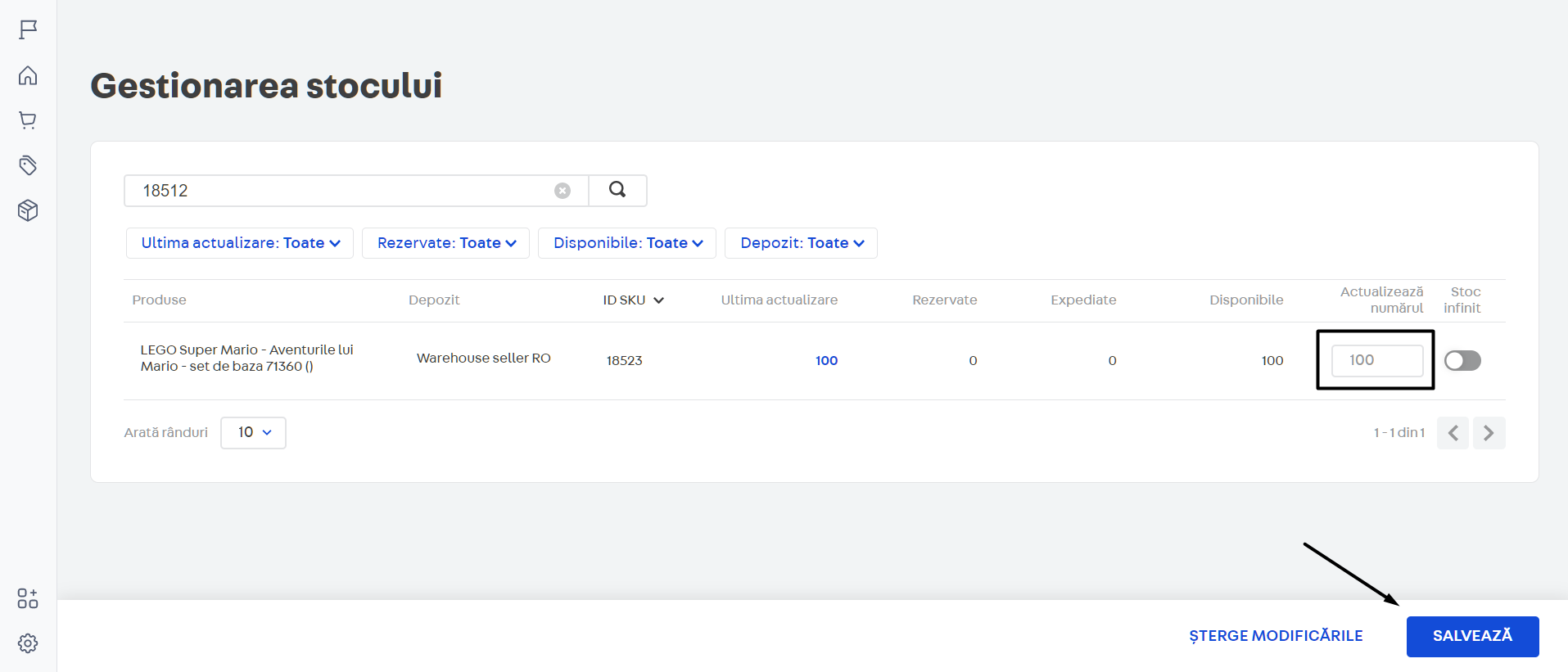Image resolution: width=1568 pixels, height=672 pixels.
Task: Open the shopping cart orders icon
Action: coord(28,120)
